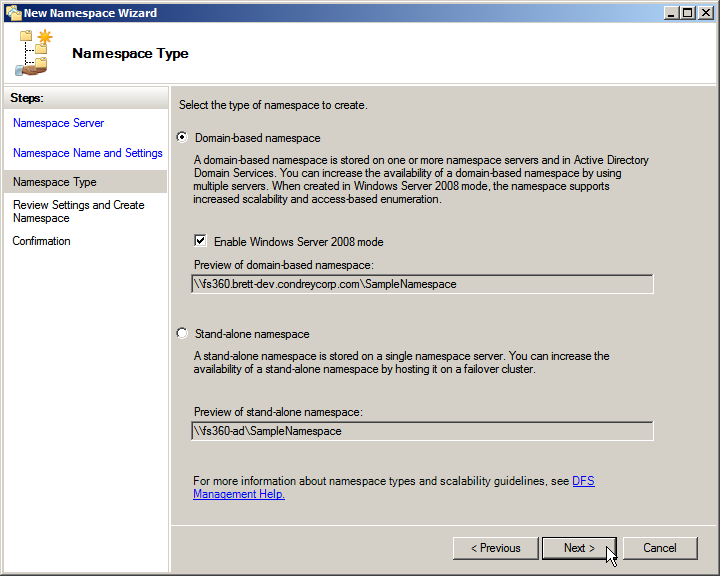Click the domain-based namespace preview field
Screen dimensions: 720x576
tap(422, 284)
